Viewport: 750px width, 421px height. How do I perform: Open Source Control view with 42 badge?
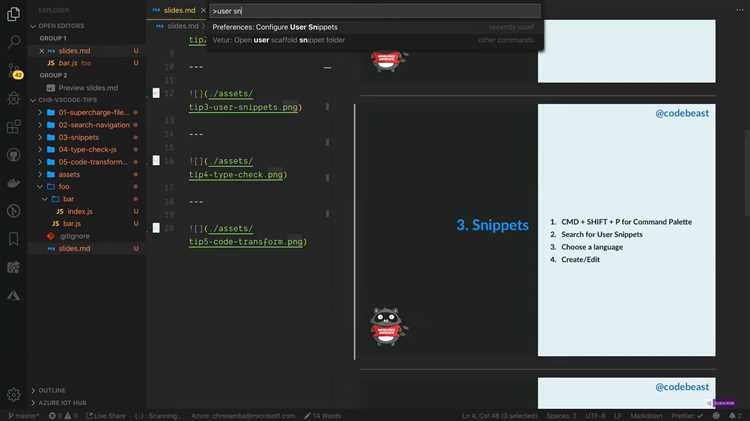point(14,71)
